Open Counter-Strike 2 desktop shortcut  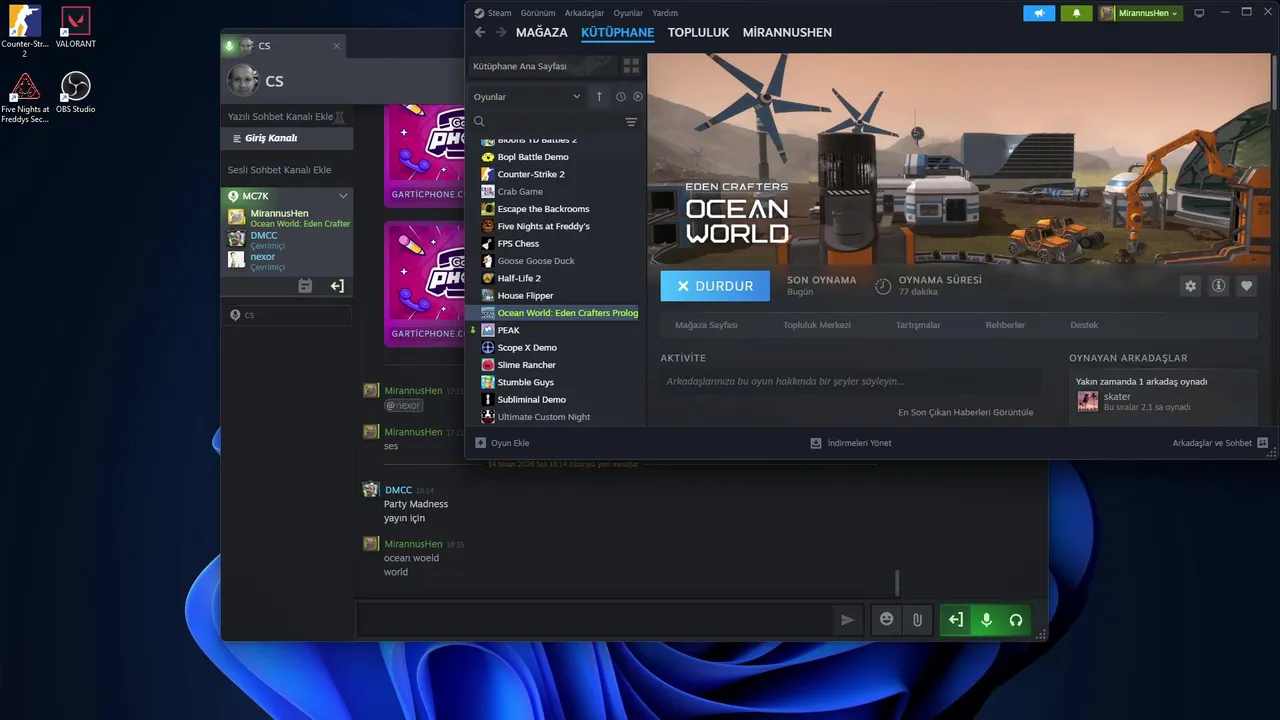pyautogui.click(x=24, y=31)
